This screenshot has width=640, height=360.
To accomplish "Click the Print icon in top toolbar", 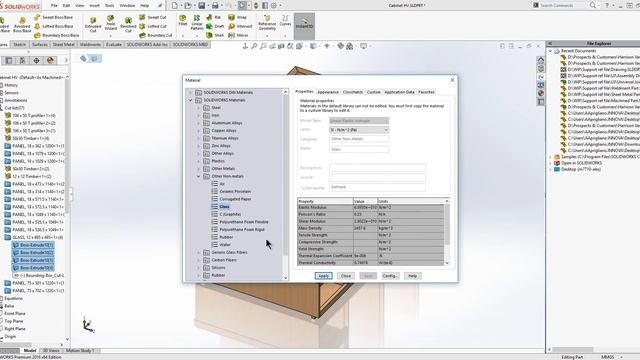I will pos(215,5).
